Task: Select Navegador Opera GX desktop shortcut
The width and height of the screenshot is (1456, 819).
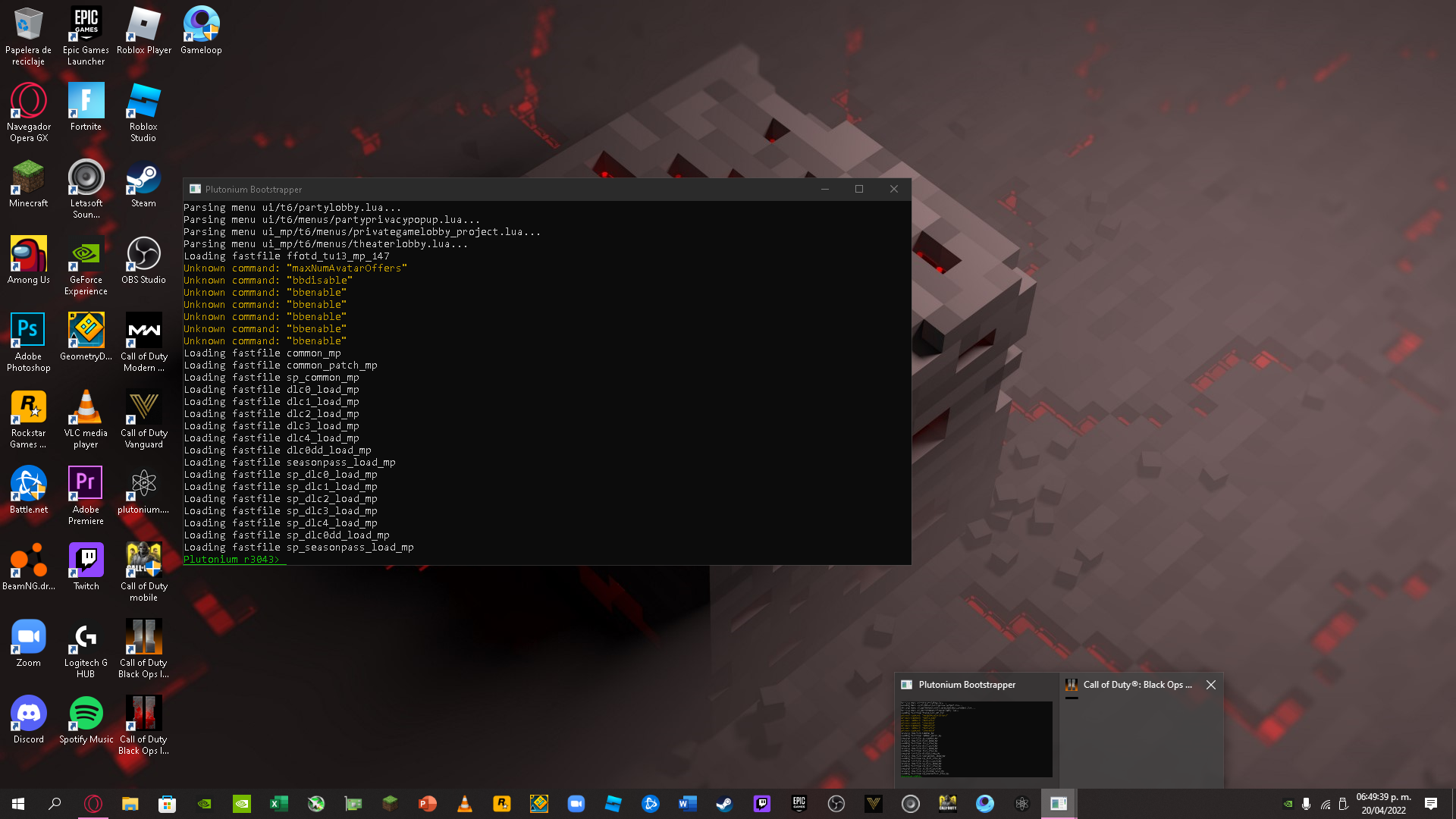Action: (28, 112)
